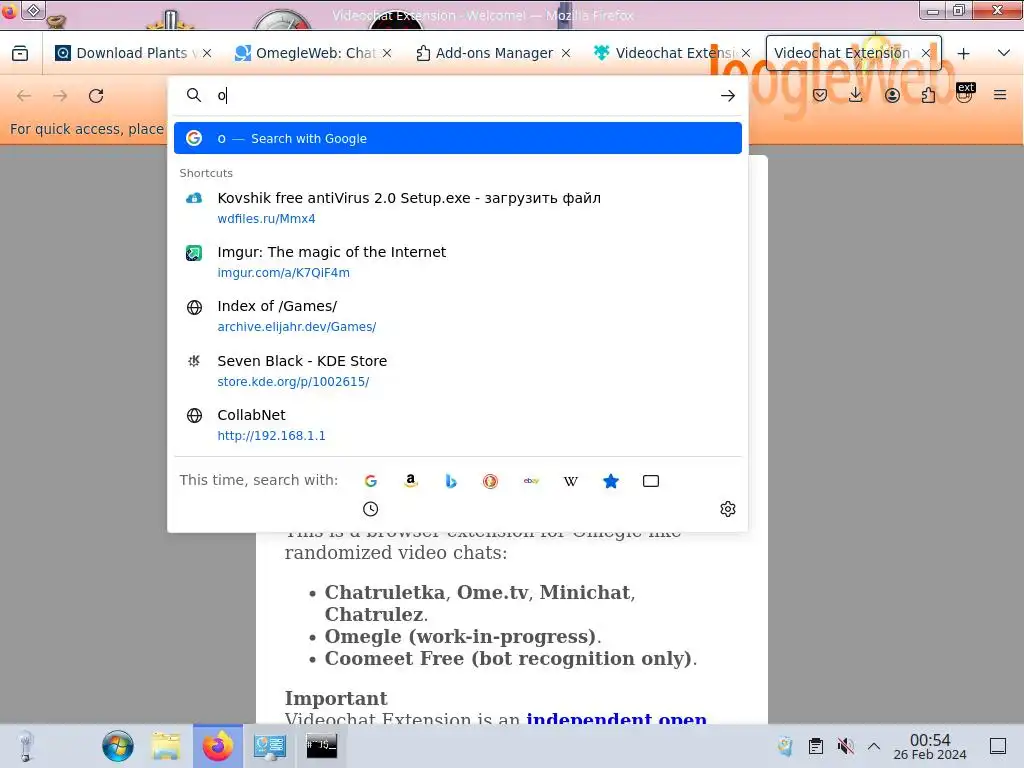Open the Index of /Games/ shortcut
1024x768 pixels.
(458, 316)
